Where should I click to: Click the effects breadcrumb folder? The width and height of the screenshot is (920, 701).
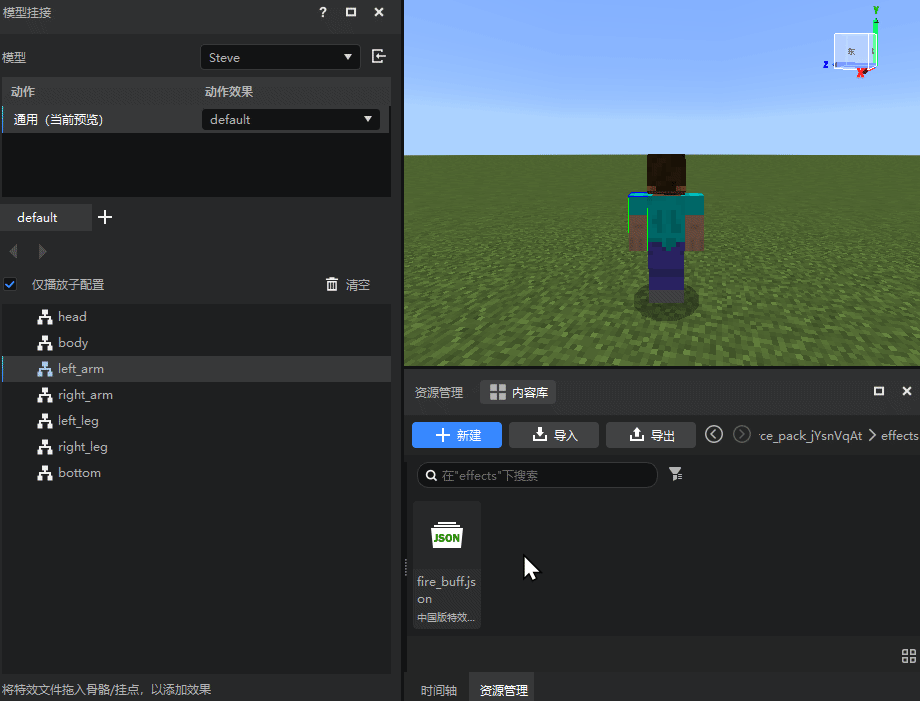[x=899, y=435]
